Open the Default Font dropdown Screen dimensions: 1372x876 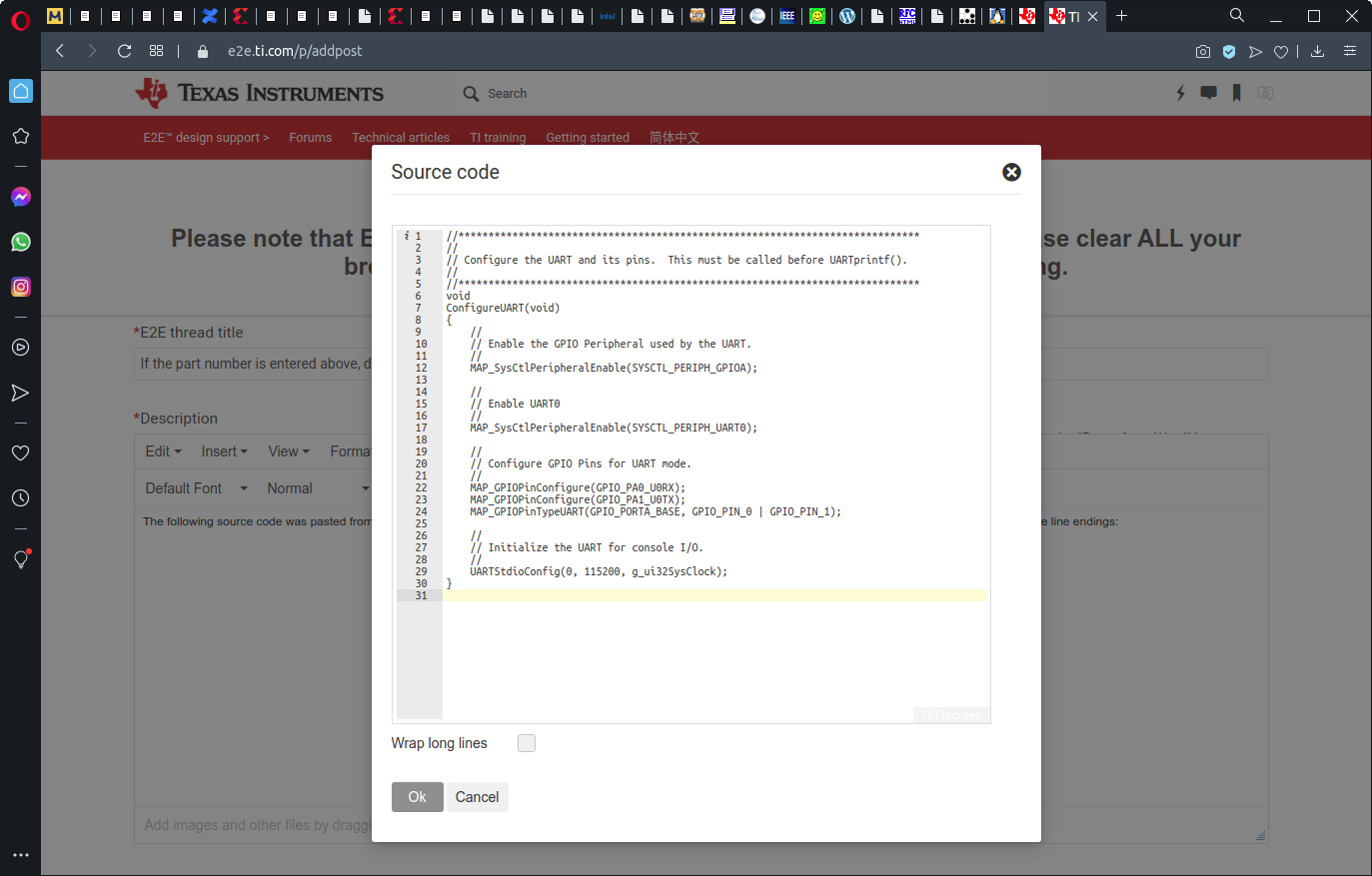[x=196, y=488]
